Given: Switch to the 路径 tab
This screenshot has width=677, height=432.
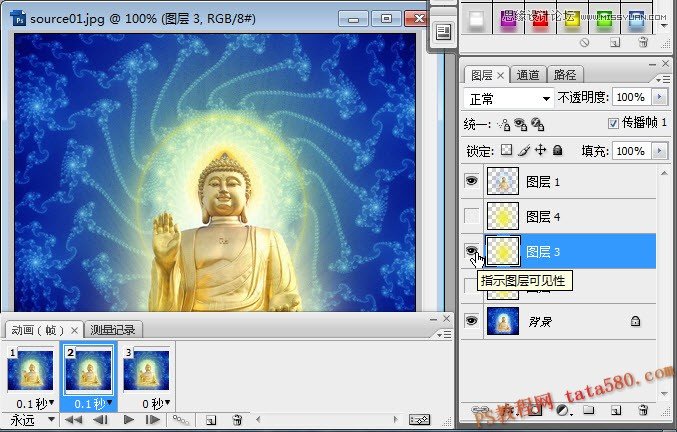Looking at the screenshot, I should 565,75.
